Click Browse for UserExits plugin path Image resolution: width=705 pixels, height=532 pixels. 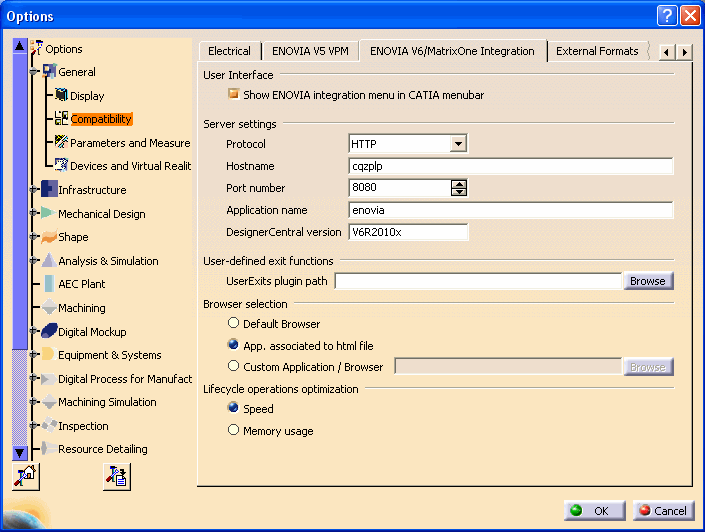pos(648,281)
